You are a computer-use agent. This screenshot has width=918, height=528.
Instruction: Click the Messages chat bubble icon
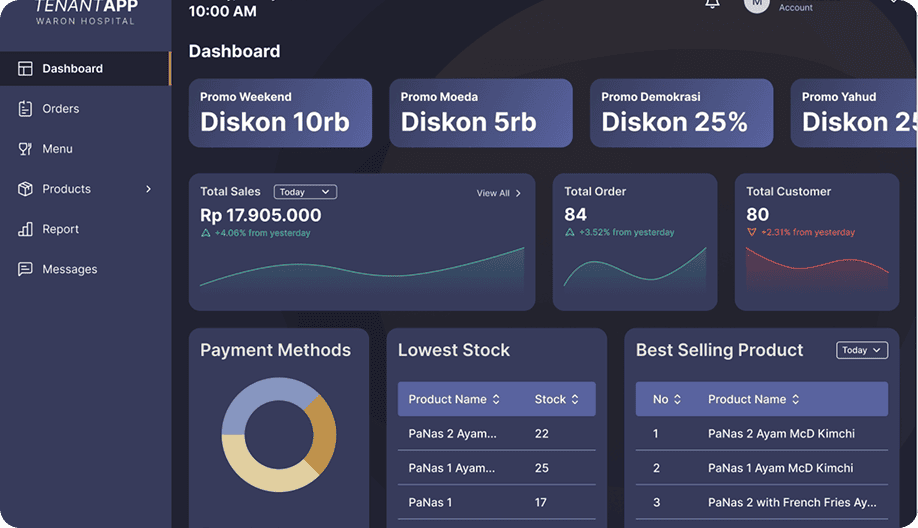26,269
